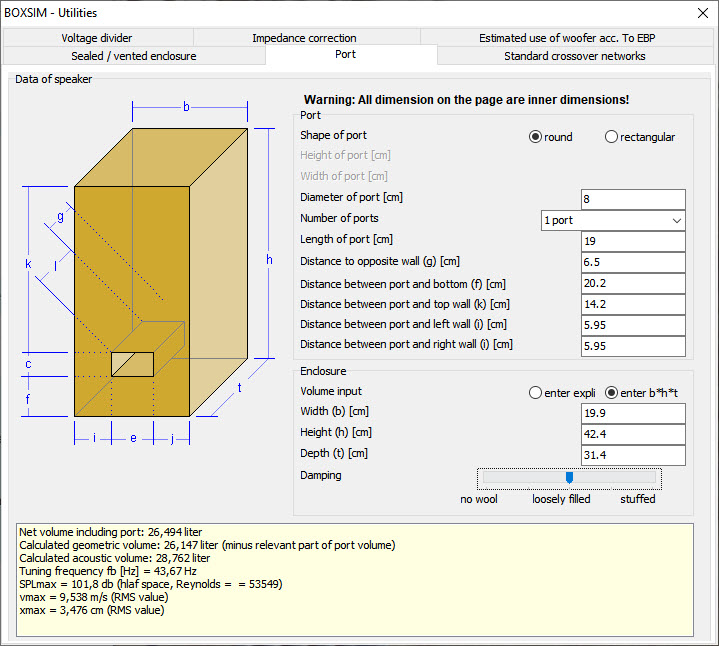This screenshot has height=646, width=719.
Task: Click the Damping slider handle
Action: pos(569,478)
